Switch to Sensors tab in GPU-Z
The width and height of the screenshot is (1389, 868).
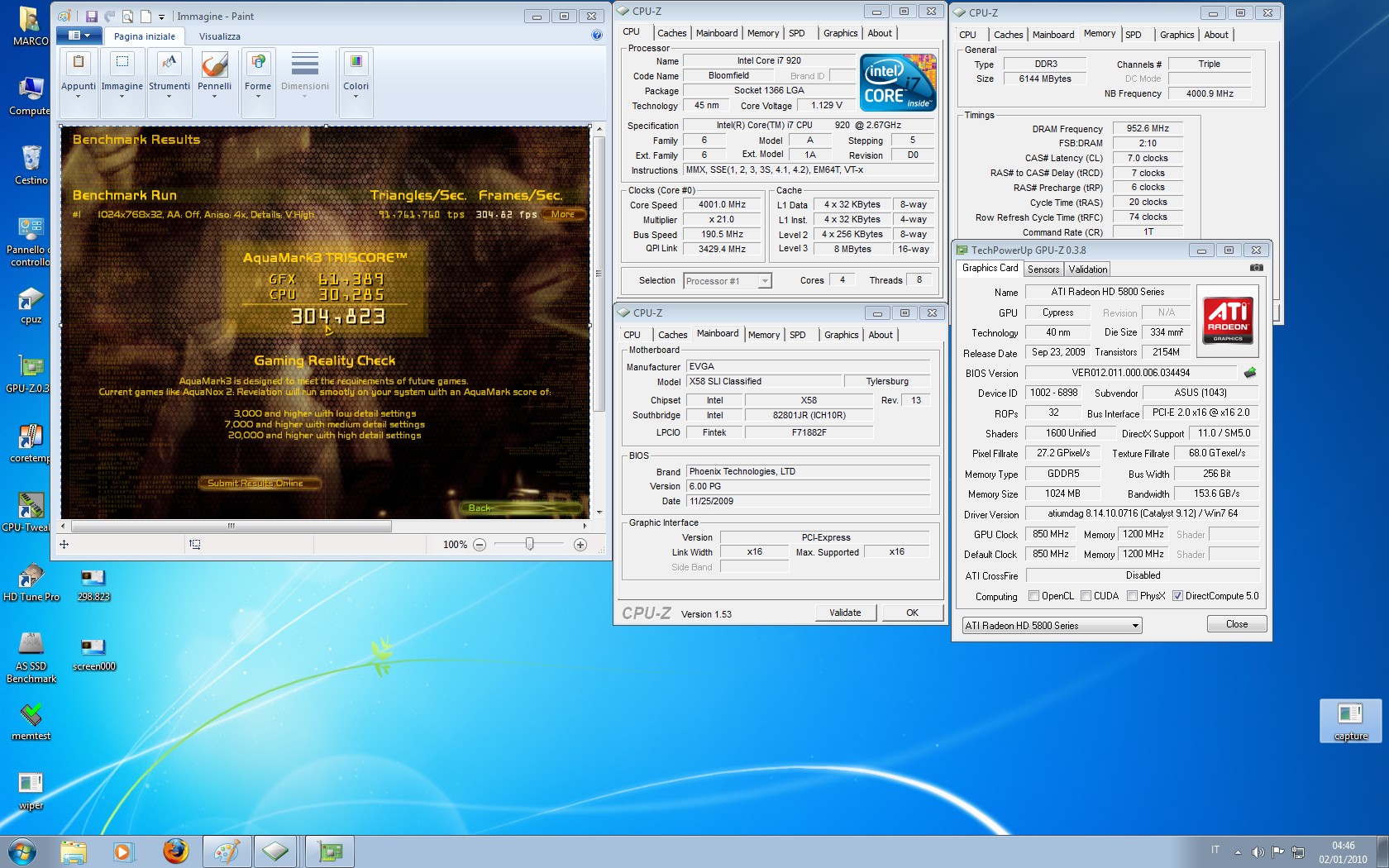pos(1043,269)
